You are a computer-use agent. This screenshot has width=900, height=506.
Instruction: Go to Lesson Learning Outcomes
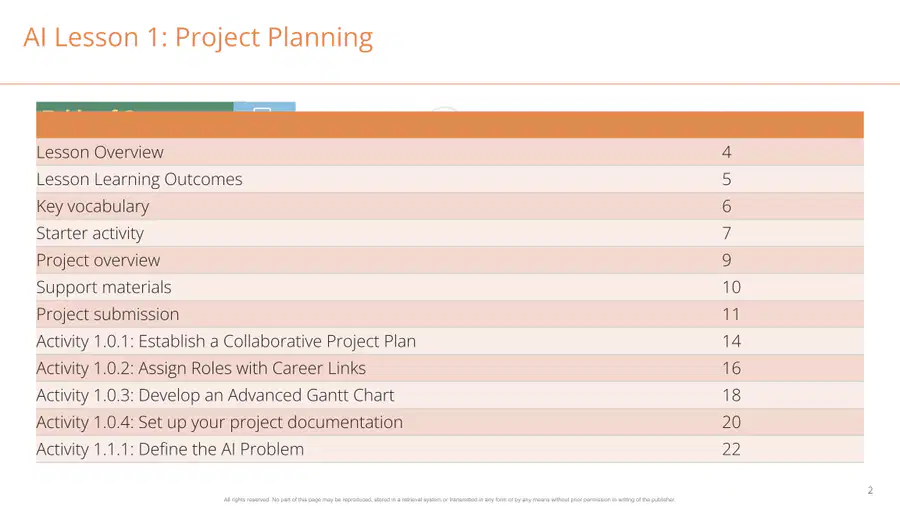point(449,179)
